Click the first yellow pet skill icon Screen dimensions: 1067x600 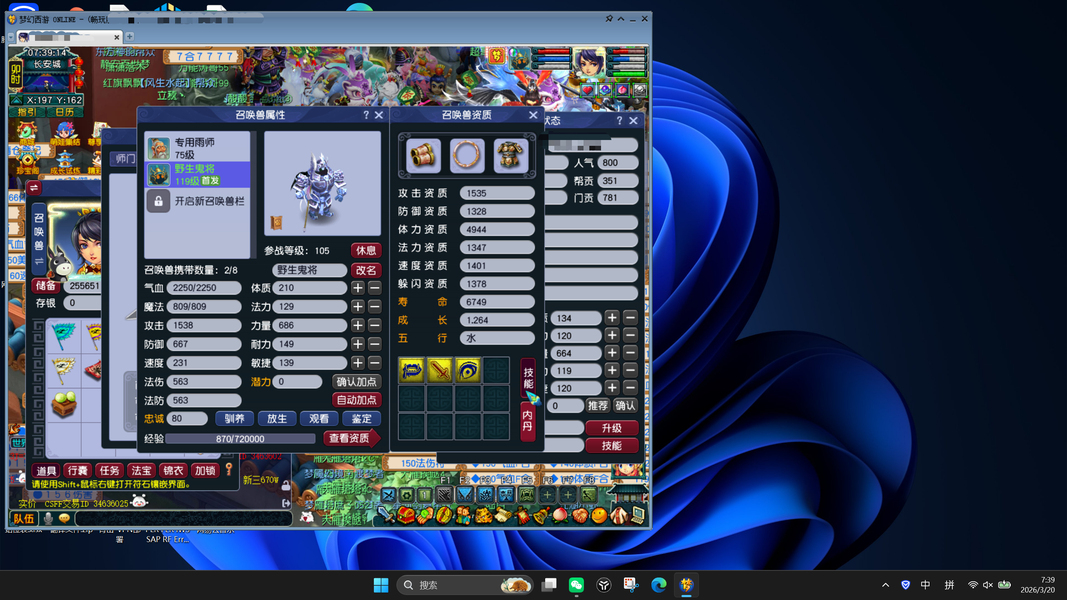point(412,371)
